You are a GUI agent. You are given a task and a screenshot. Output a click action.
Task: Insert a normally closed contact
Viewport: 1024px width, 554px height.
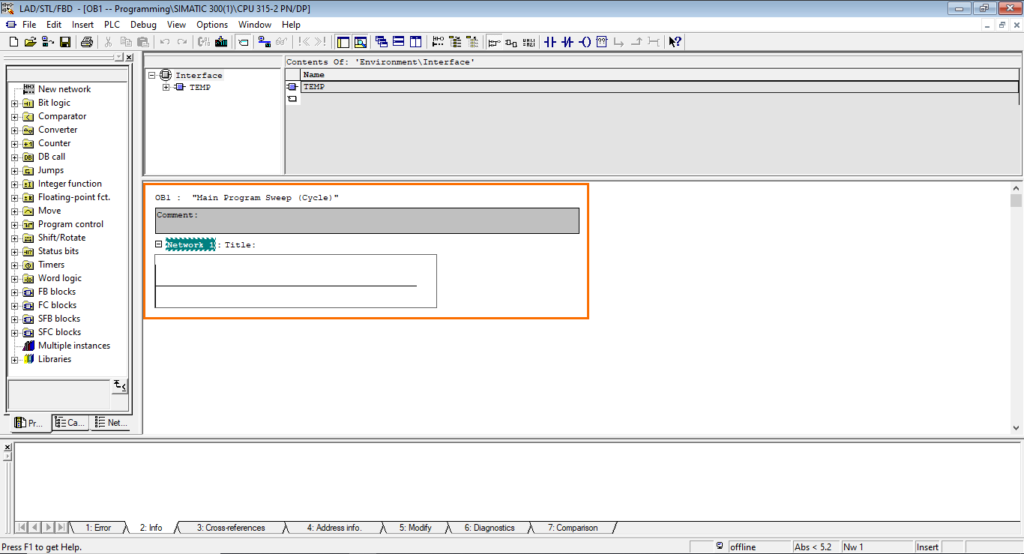[x=568, y=42]
